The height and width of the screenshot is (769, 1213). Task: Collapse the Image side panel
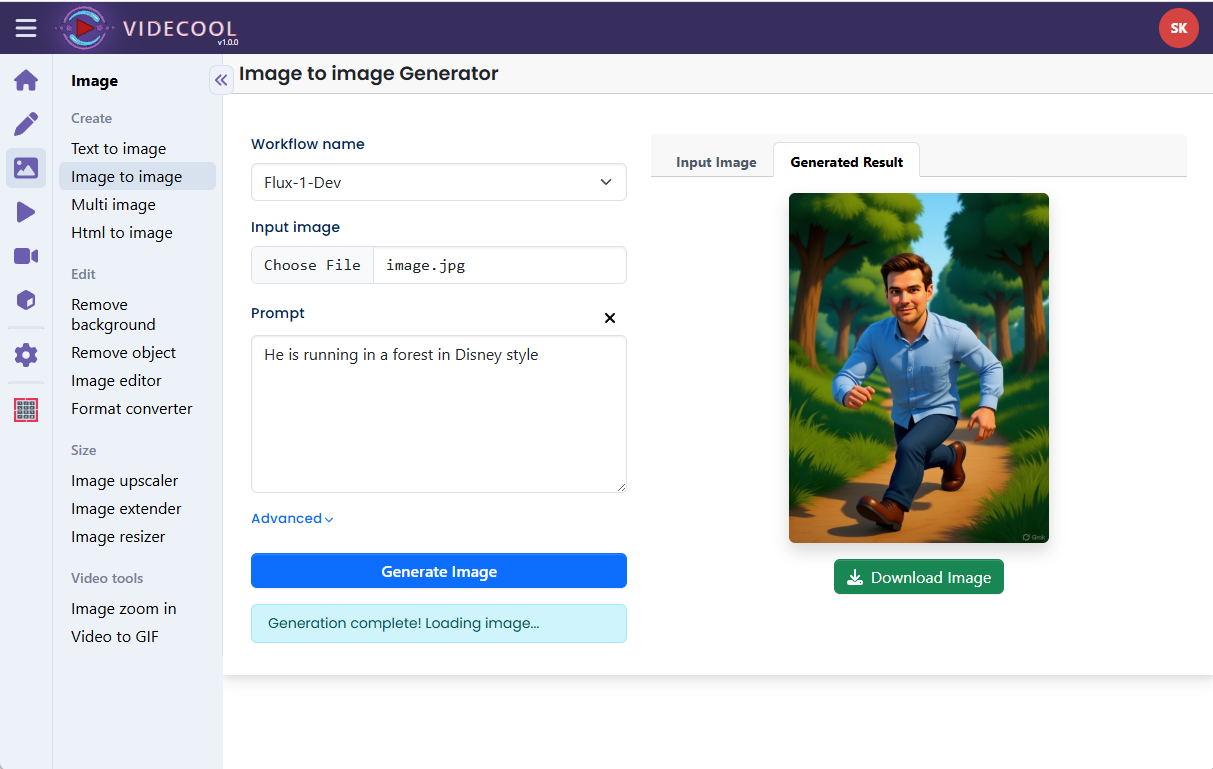coord(221,80)
